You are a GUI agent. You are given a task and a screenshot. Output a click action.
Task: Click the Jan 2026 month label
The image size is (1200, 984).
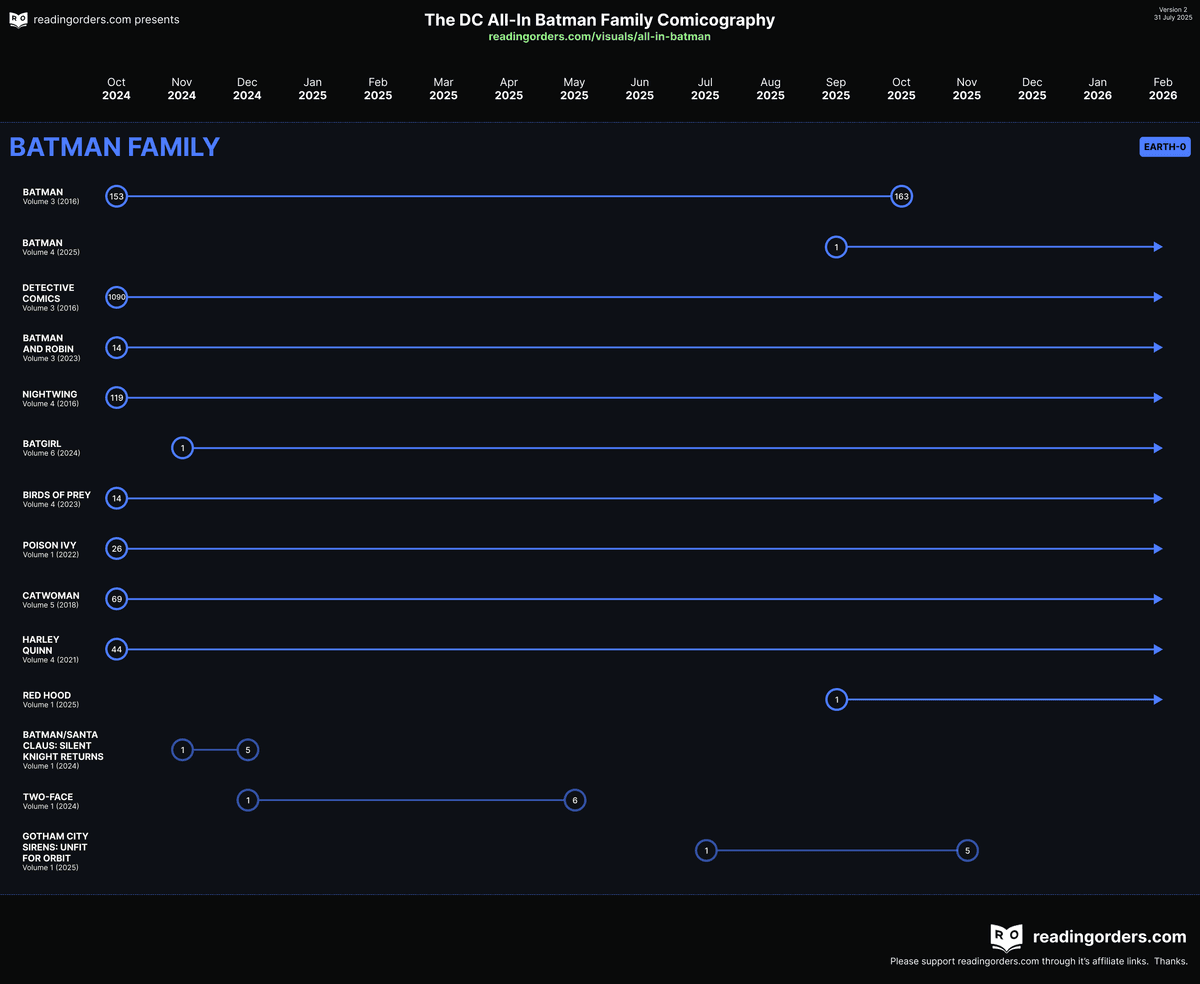(1097, 89)
